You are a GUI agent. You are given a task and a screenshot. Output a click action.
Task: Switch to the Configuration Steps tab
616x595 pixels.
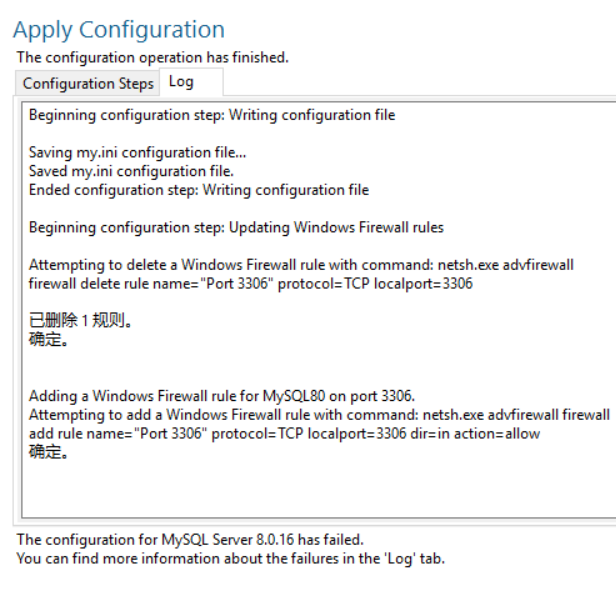pos(88,83)
